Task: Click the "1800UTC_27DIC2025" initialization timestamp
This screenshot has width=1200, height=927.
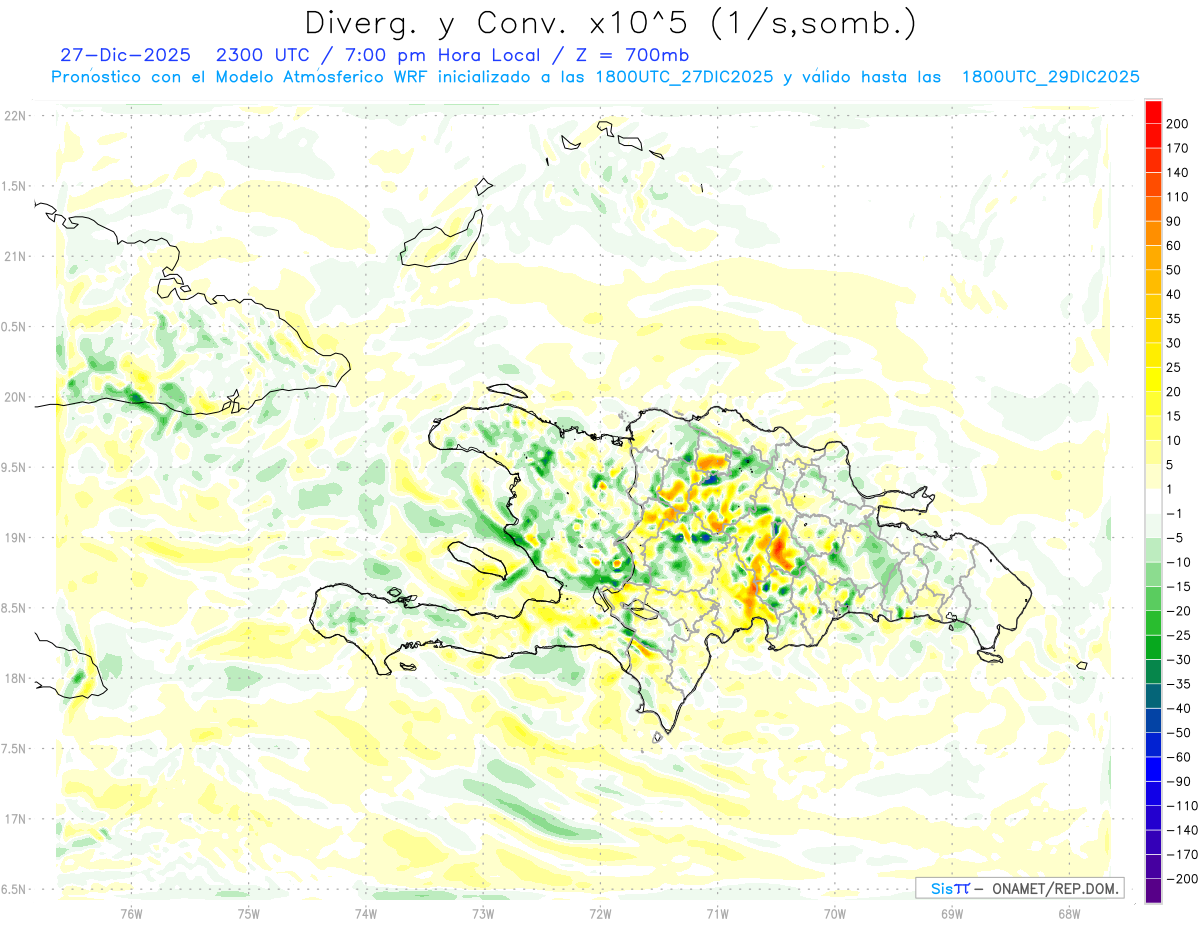Action: [x=684, y=77]
